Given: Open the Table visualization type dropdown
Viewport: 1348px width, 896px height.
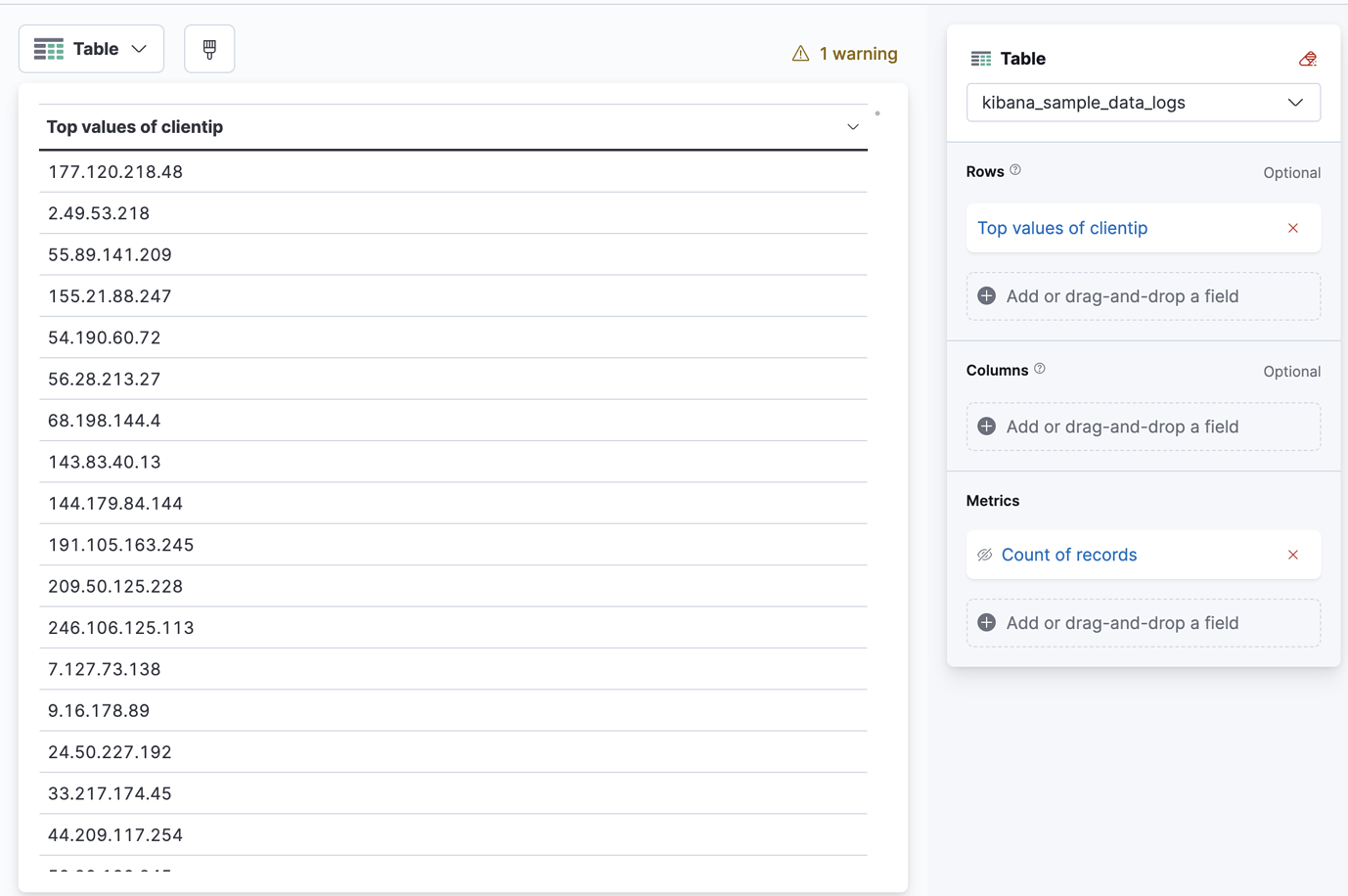Looking at the screenshot, I should tap(91, 49).
